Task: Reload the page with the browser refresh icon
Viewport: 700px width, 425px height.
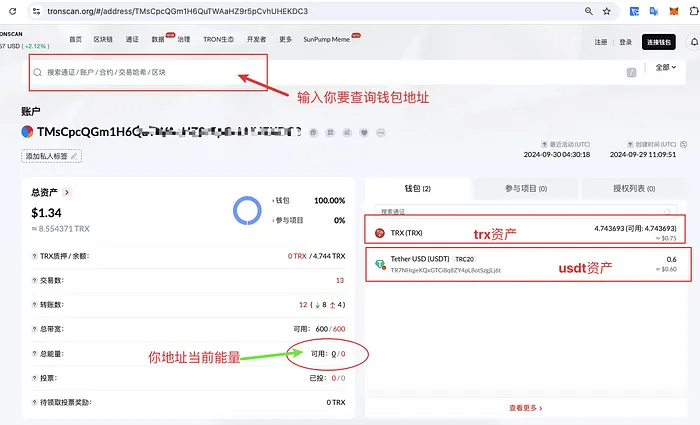Action: click(x=12, y=11)
